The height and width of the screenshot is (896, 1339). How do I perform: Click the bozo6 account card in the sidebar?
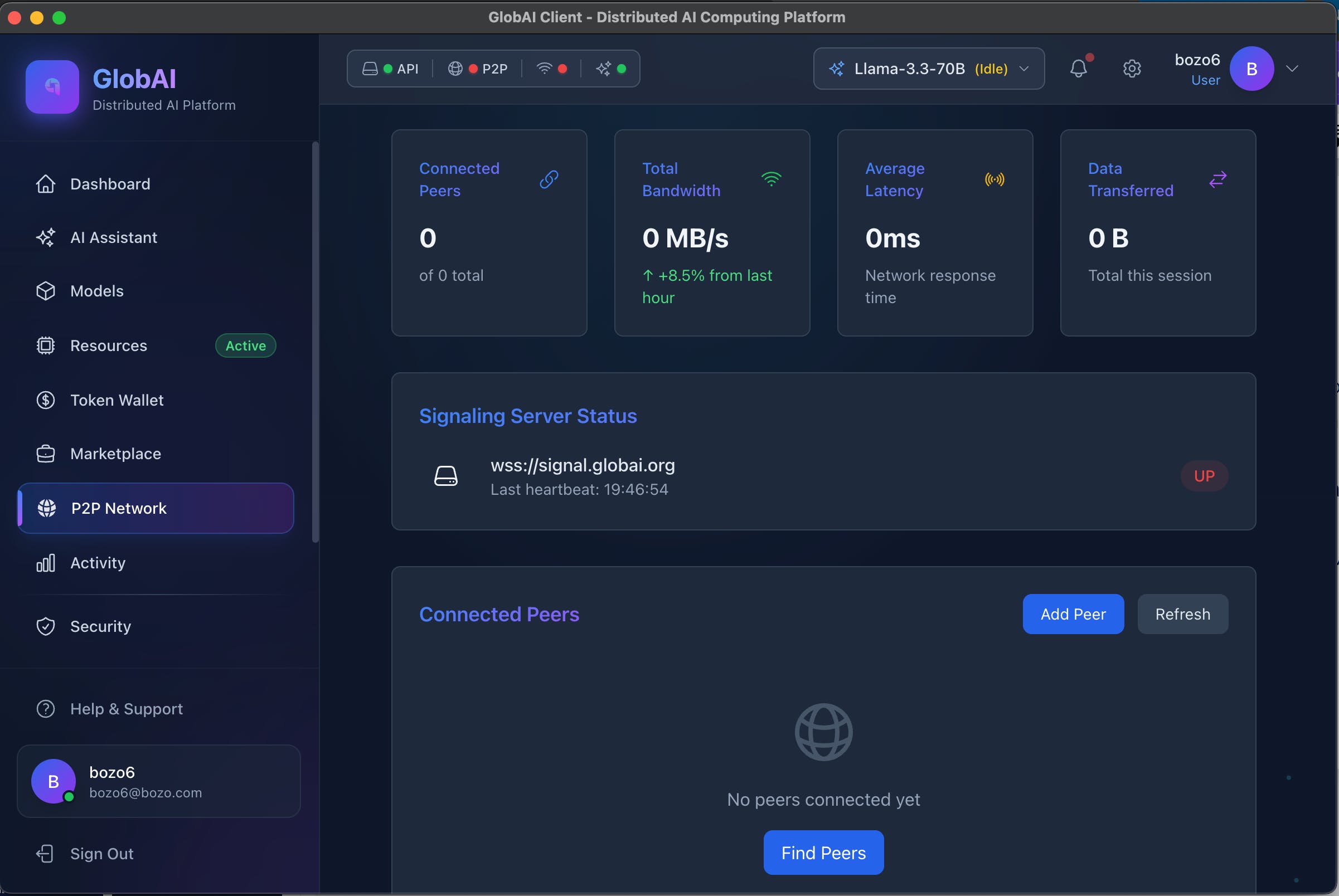click(x=158, y=781)
